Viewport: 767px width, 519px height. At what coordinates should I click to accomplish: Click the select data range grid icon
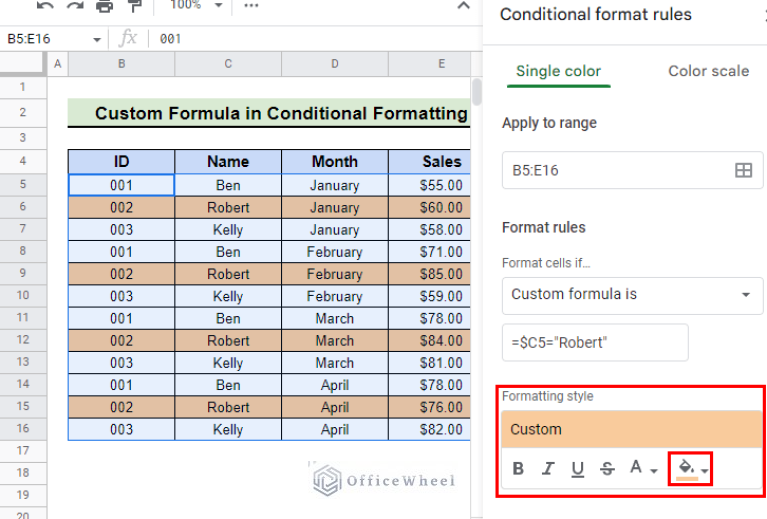(x=743, y=170)
